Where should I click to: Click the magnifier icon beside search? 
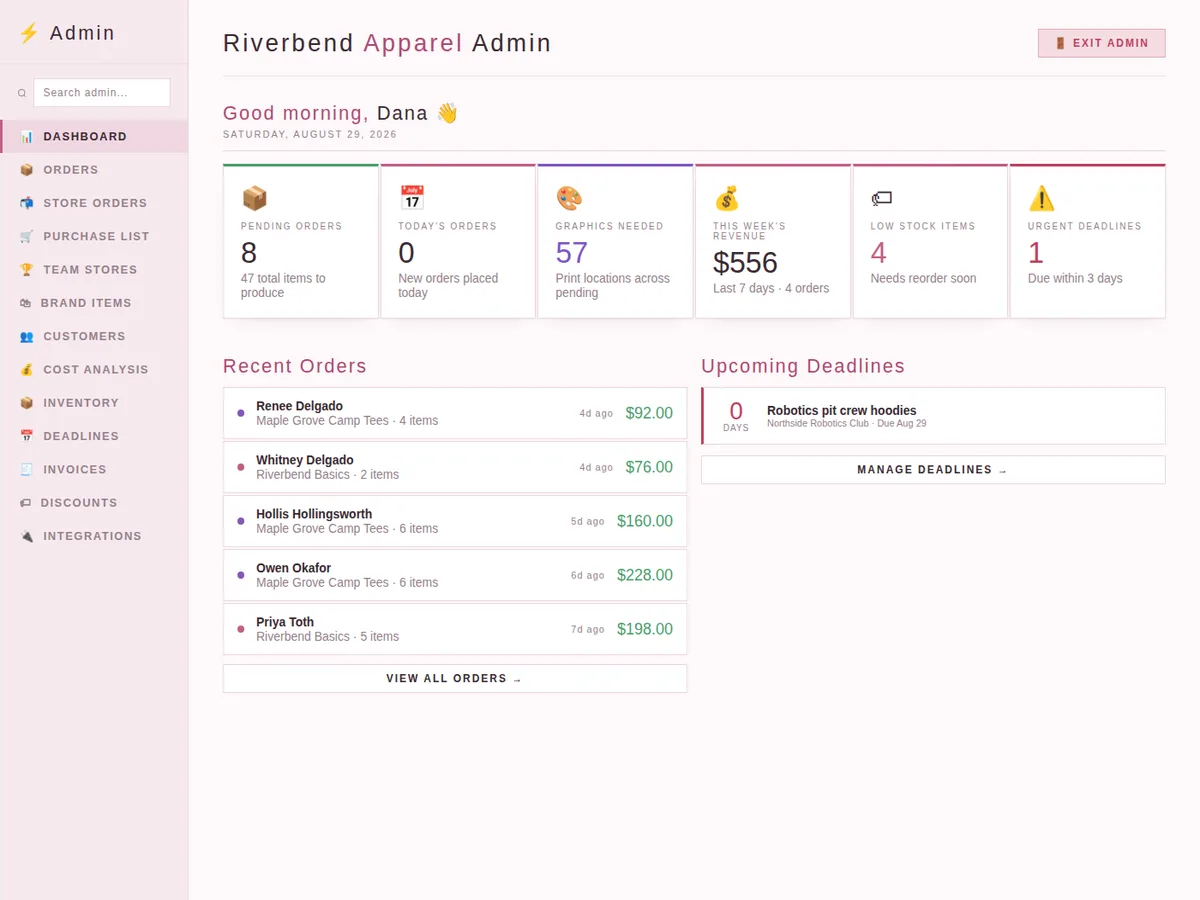(x=22, y=93)
